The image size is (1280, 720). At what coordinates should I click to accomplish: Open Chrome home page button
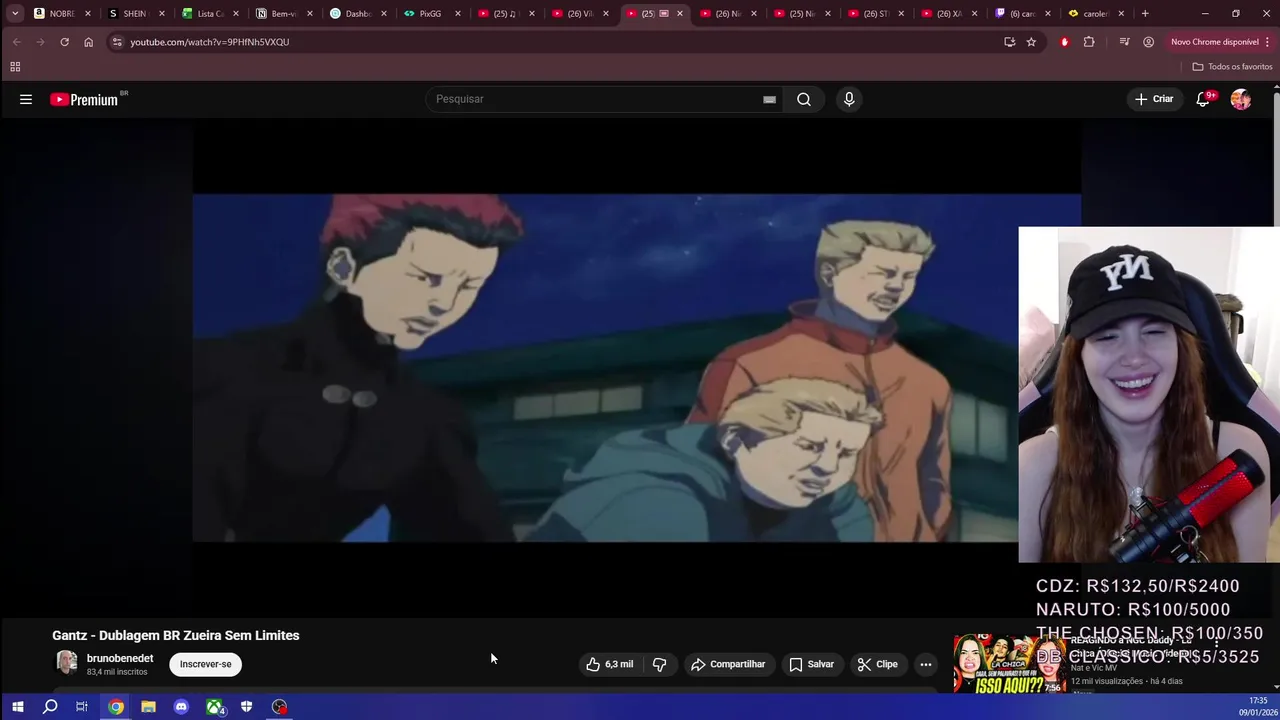[88, 42]
